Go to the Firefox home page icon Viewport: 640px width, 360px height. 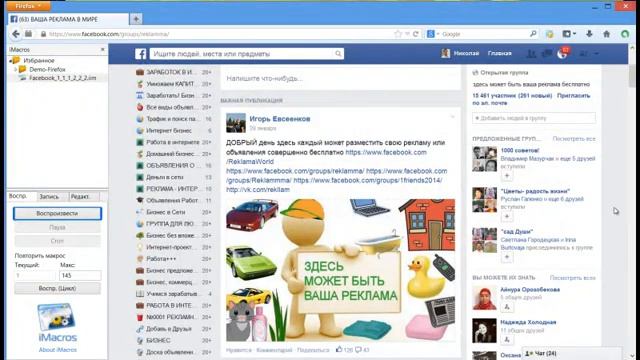(x=607, y=34)
